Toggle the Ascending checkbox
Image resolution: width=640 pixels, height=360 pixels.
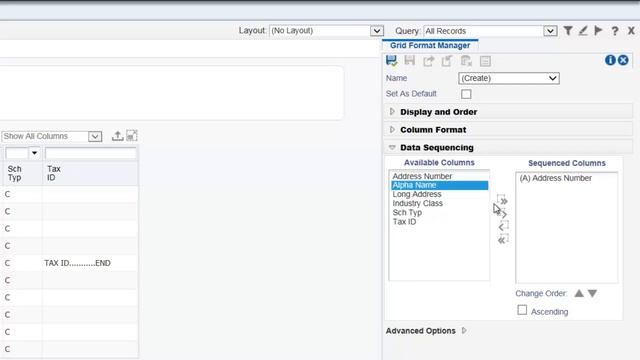click(x=522, y=310)
